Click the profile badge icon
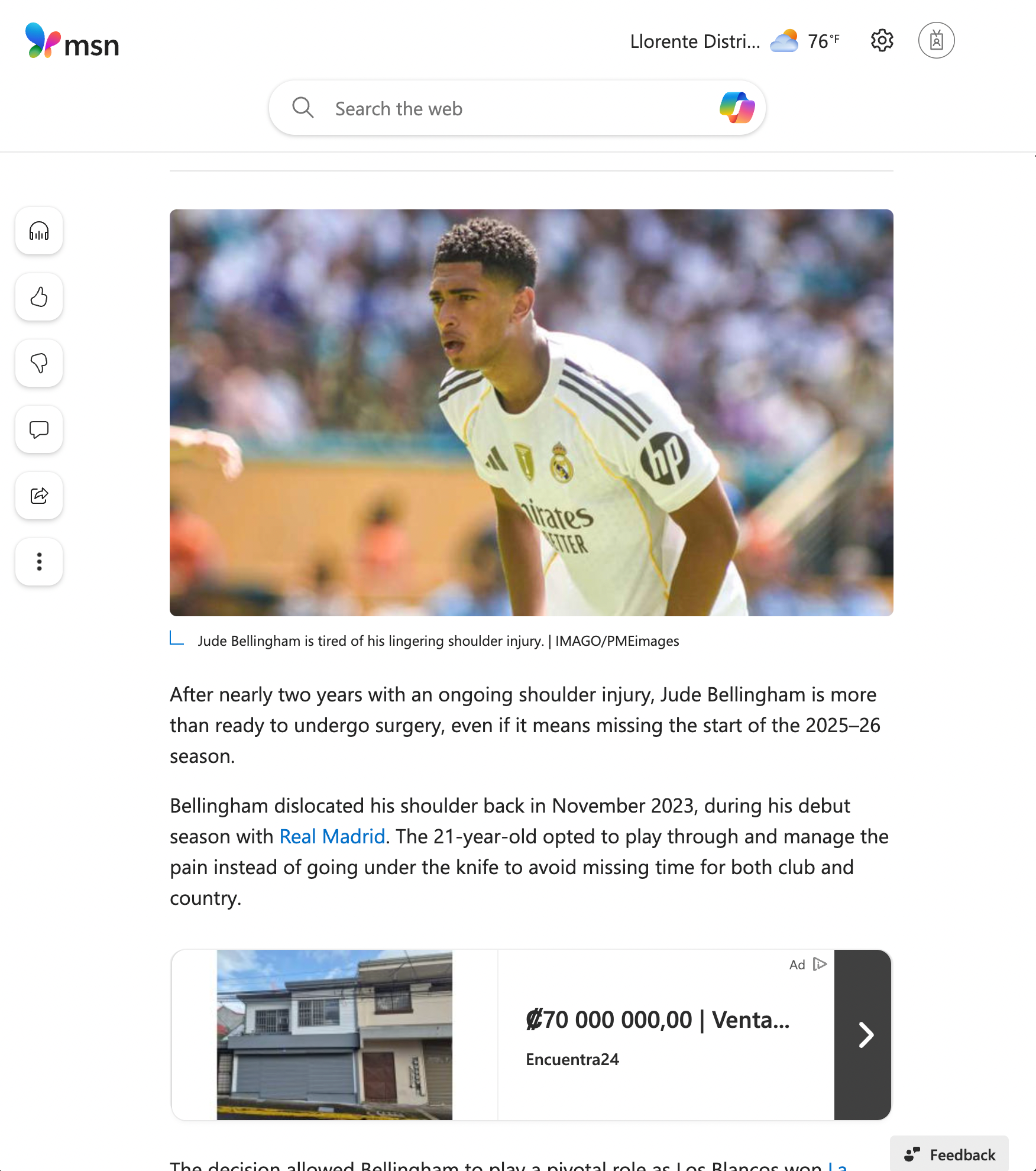The height and width of the screenshot is (1171, 1036). point(936,41)
